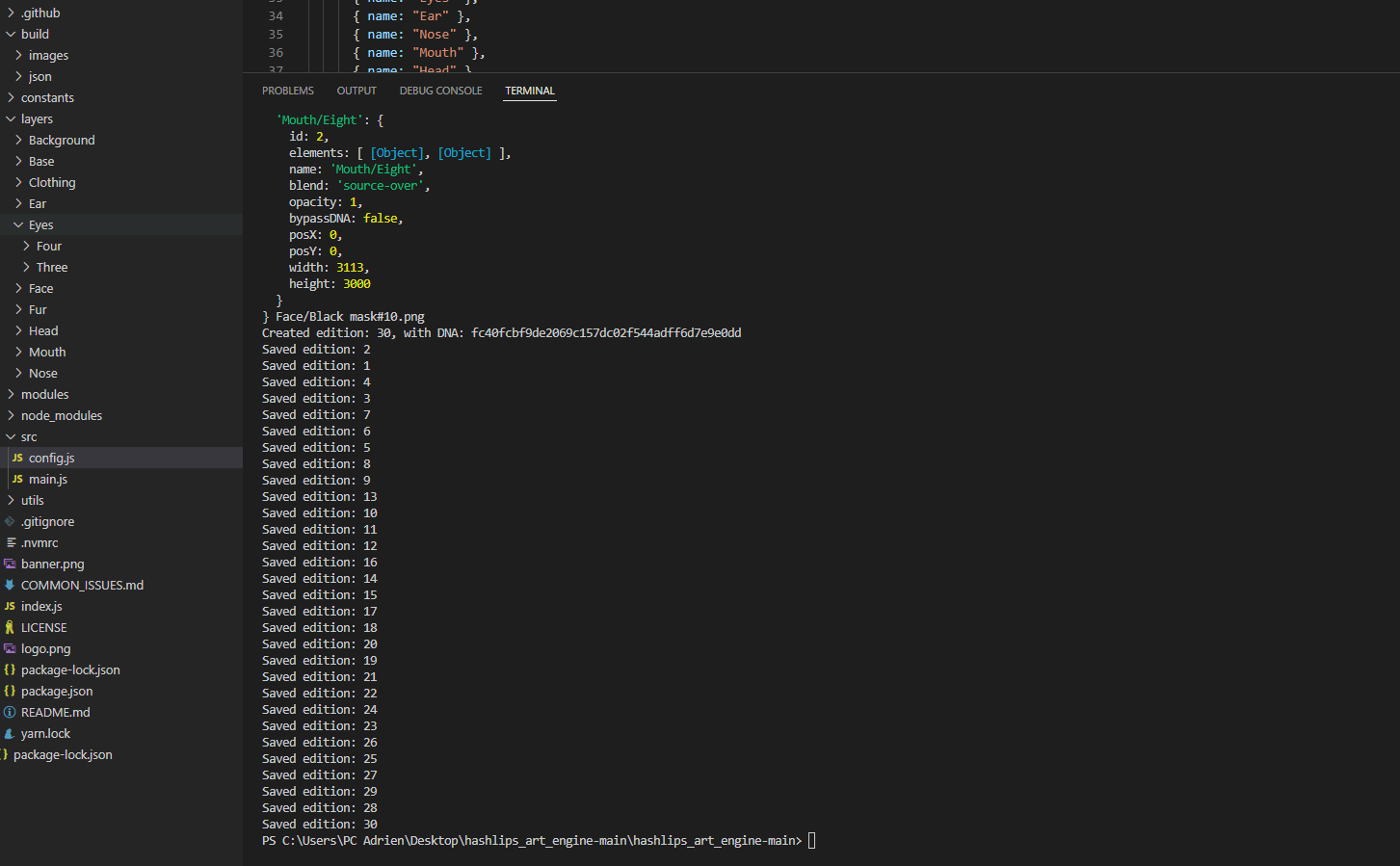Expand the utils folder chevron
The width and height of the screenshot is (1400, 866).
pos(11,500)
